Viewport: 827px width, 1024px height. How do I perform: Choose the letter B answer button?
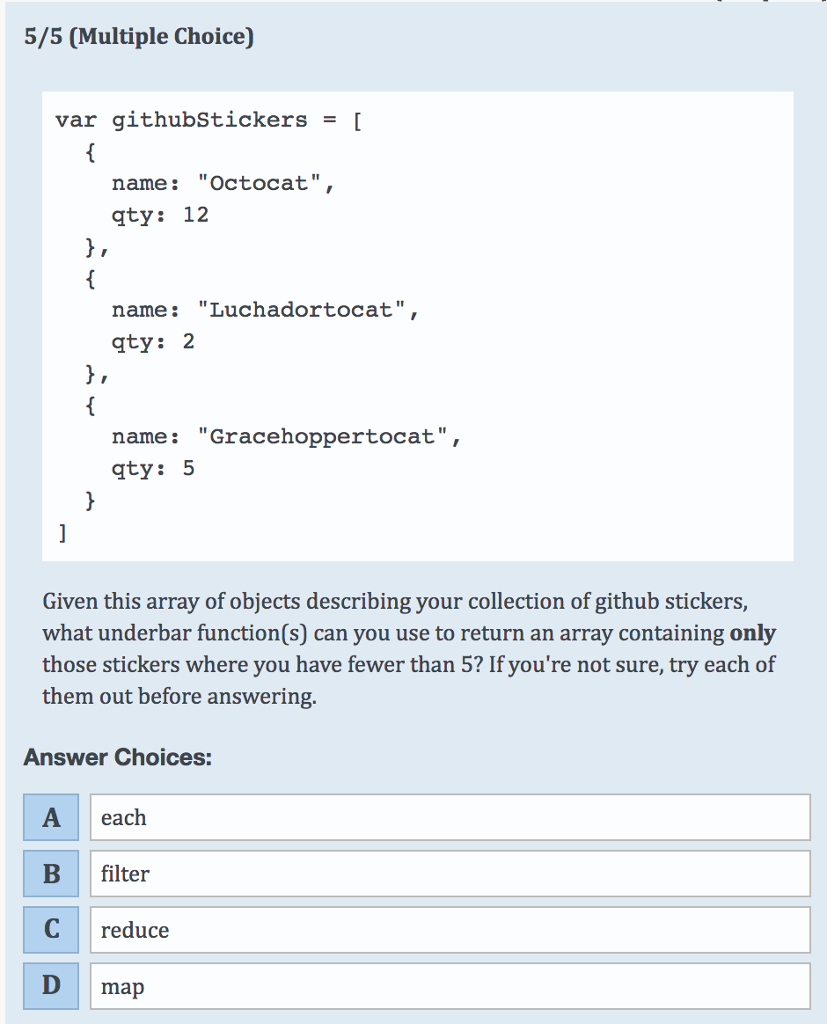click(52, 874)
